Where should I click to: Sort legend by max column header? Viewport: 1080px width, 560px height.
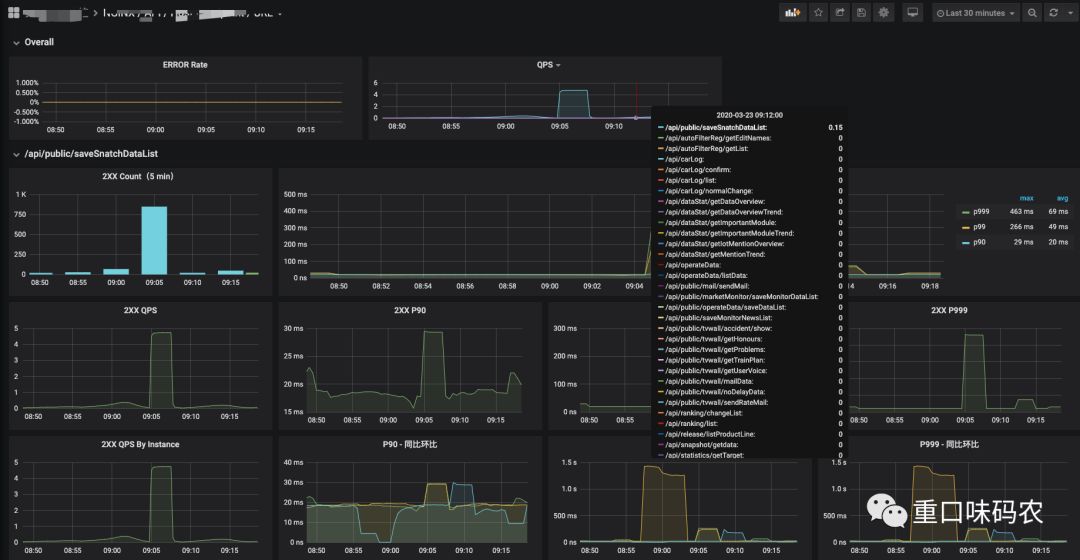pyautogui.click(x=1026, y=198)
